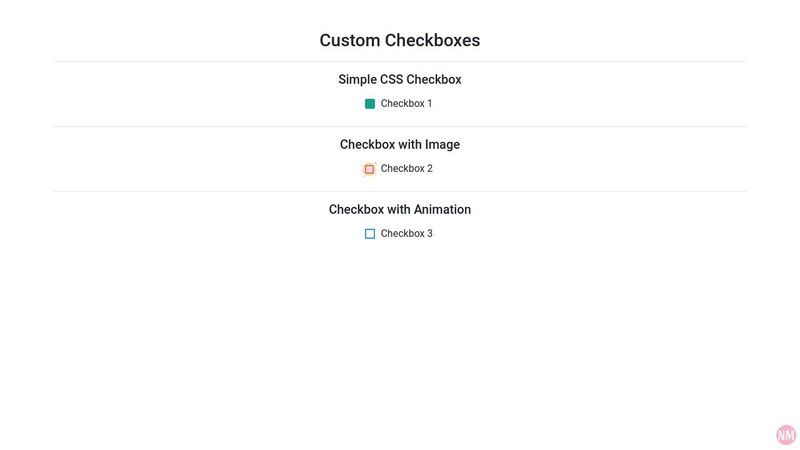The image size is (800, 450).
Task: Toggle the pink Checkbox 2 box
Action: pyautogui.click(x=369, y=169)
